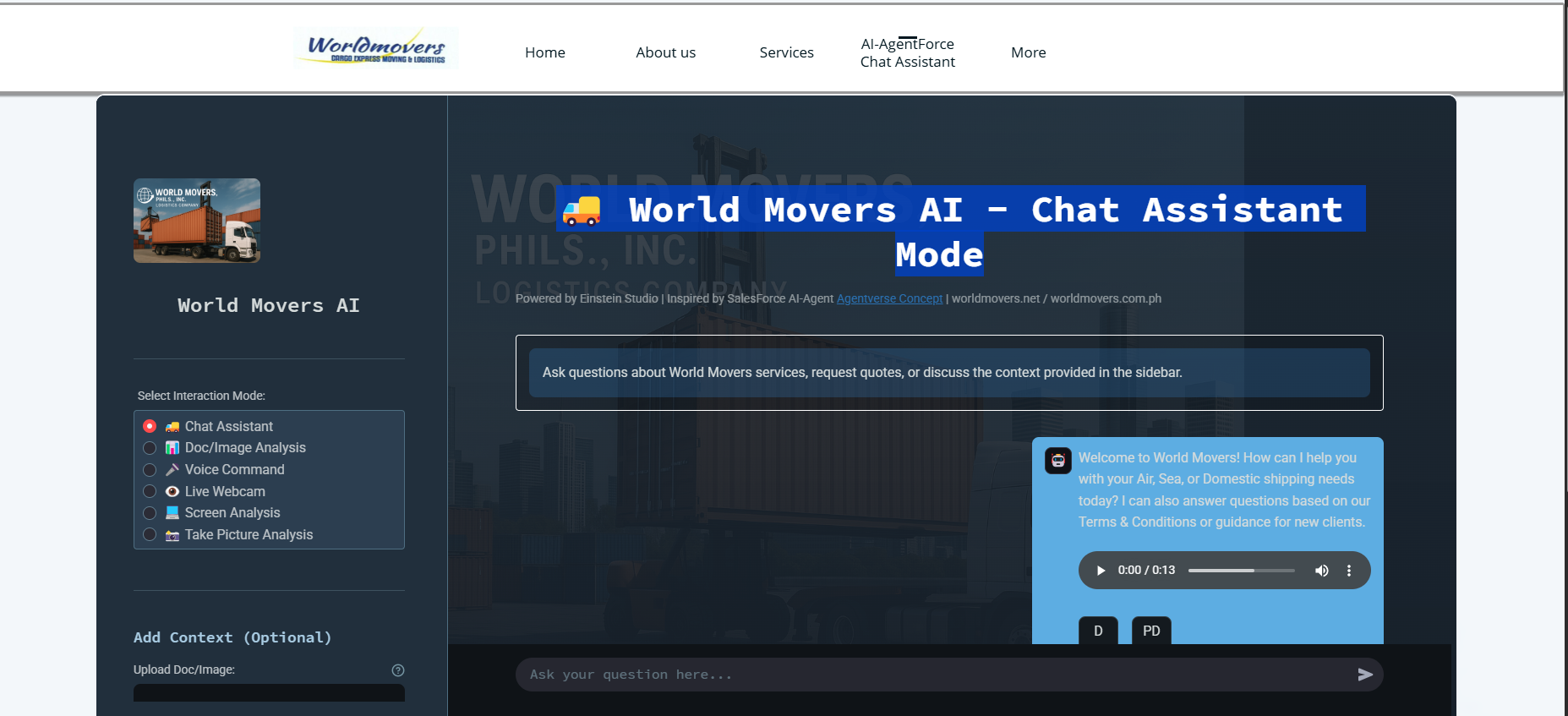The width and height of the screenshot is (1568, 716).
Task: Open the About us page
Action: pyautogui.click(x=666, y=52)
